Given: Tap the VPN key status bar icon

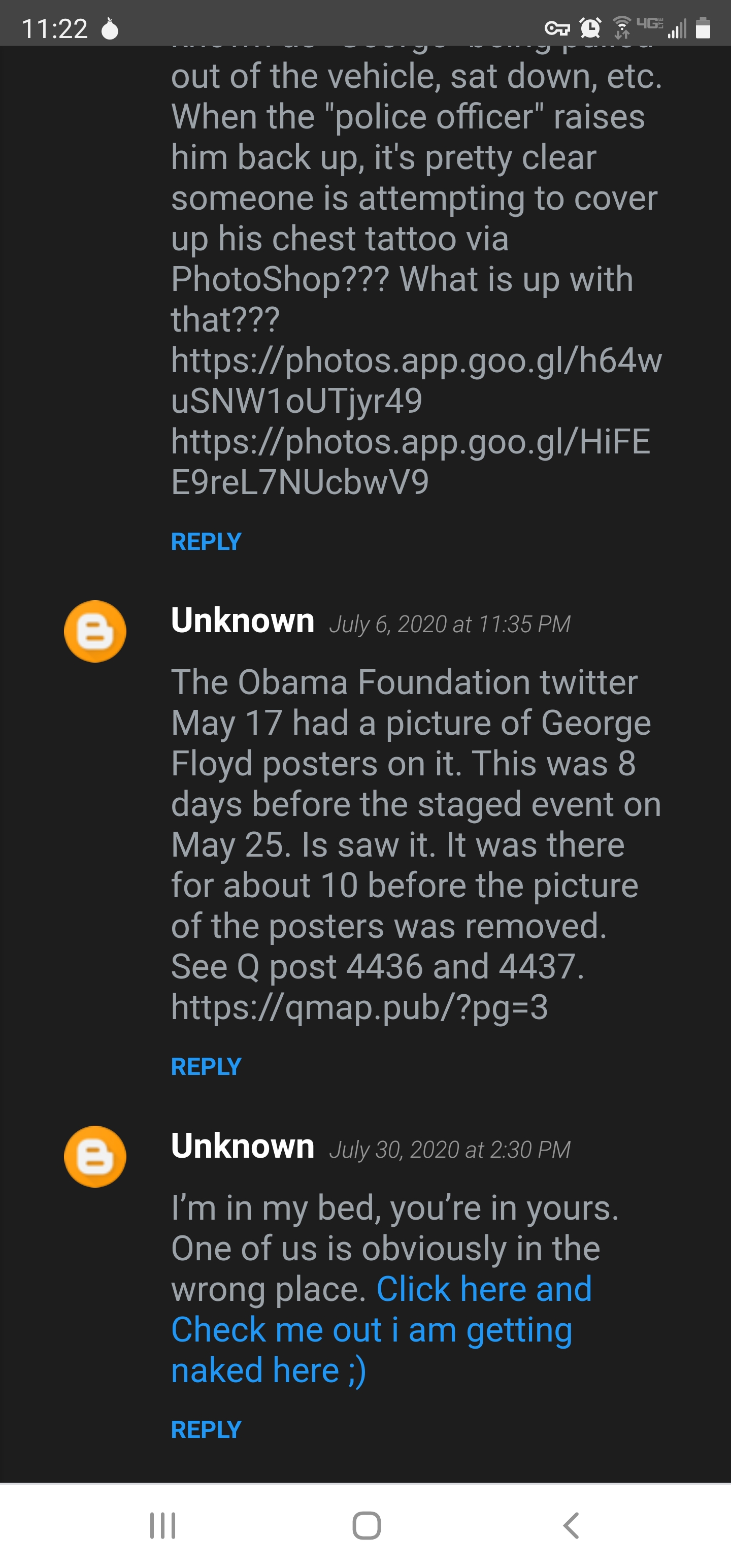Looking at the screenshot, I should pyautogui.click(x=556, y=28).
